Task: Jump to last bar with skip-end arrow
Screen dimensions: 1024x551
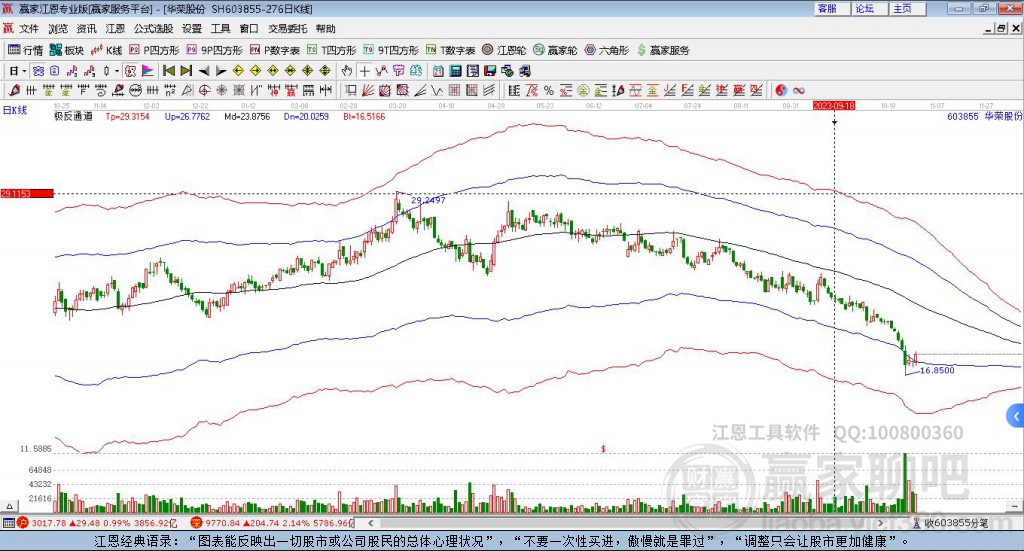Action: click(186, 71)
